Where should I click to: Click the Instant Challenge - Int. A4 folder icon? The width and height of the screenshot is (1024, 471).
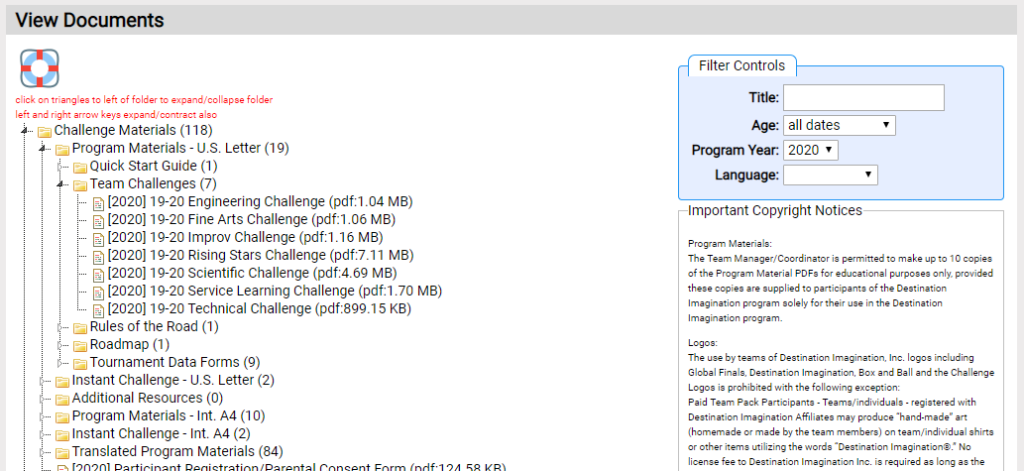[x=62, y=434]
